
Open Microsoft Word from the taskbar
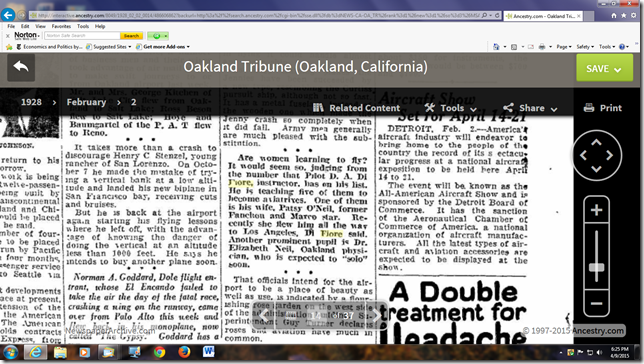coord(208,352)
